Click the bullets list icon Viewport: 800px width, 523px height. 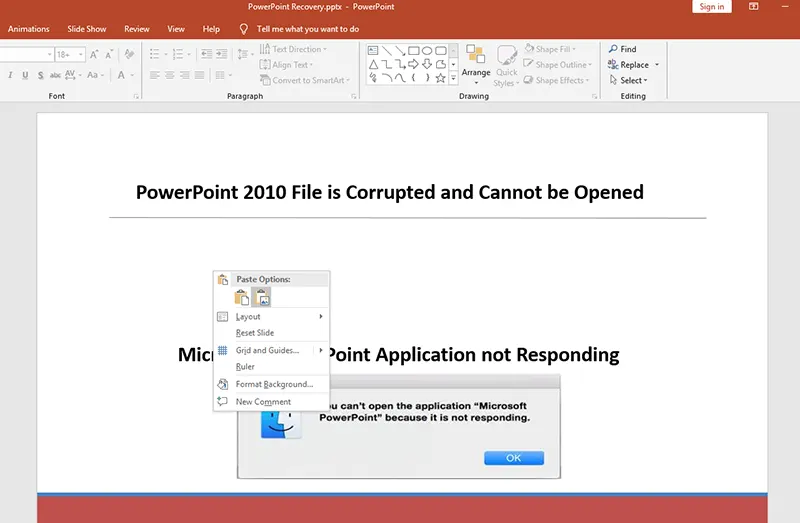click(155, 54)
